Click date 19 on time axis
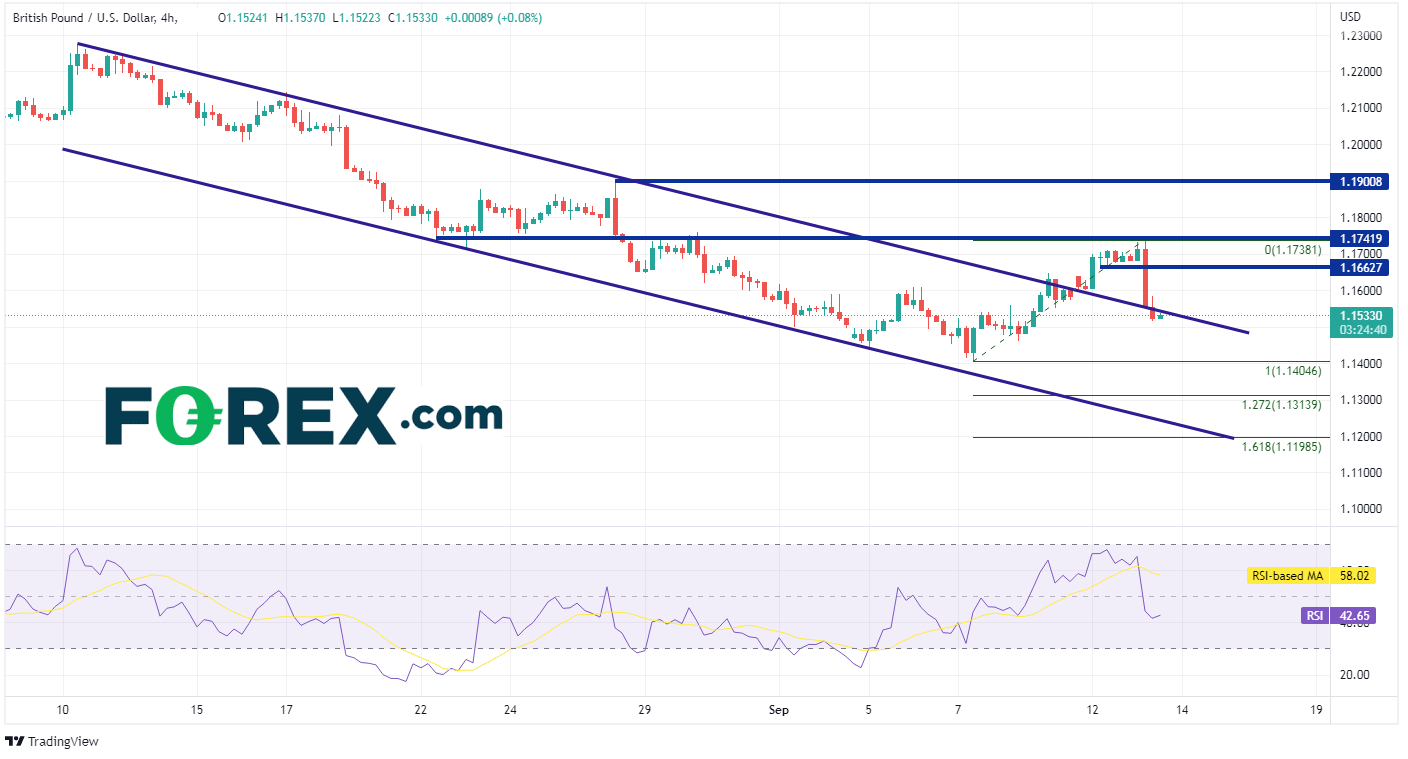This screenshot has width=1408, height=759. [1316, 710]
